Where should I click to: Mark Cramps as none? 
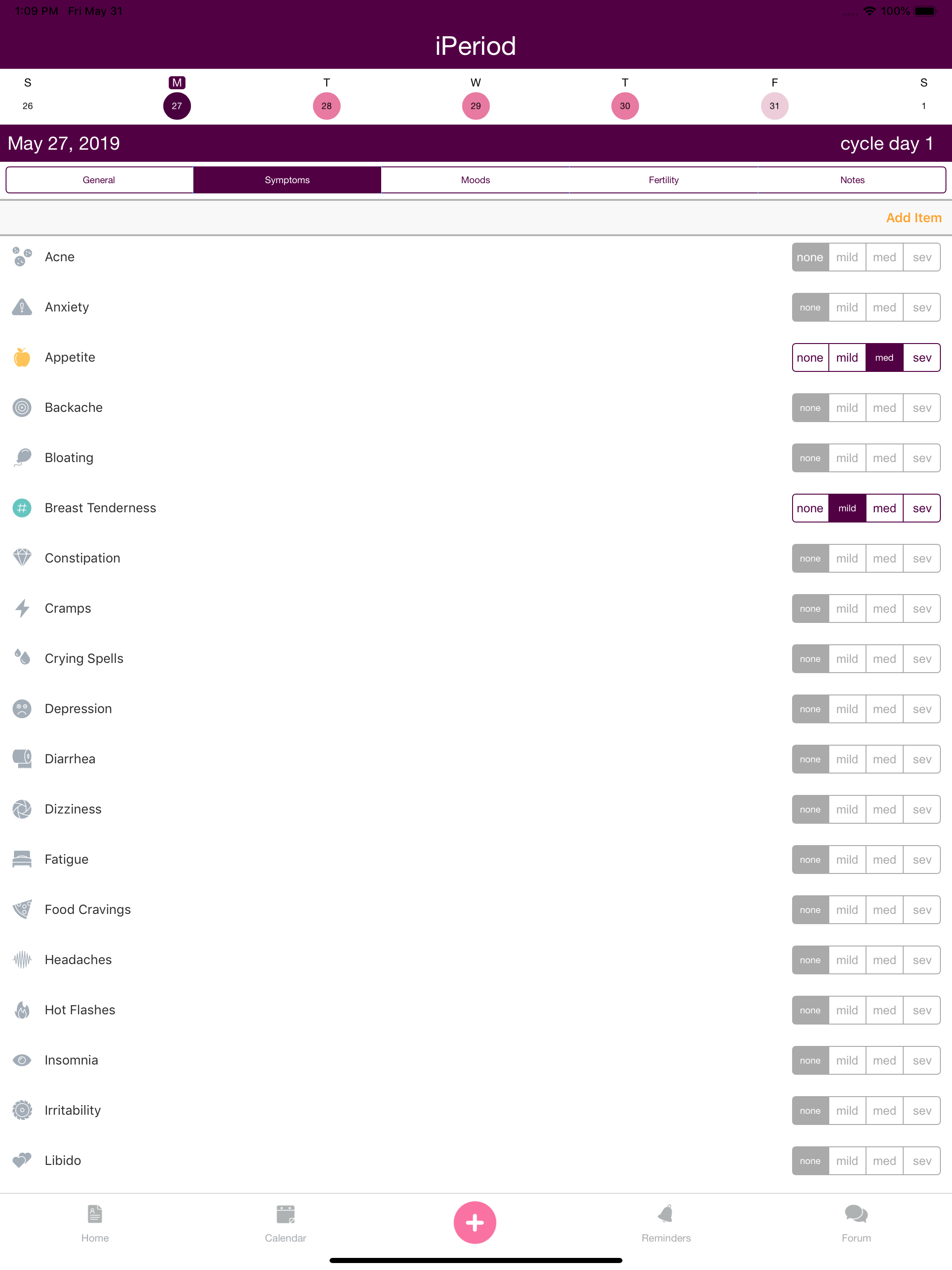point(810,609)
